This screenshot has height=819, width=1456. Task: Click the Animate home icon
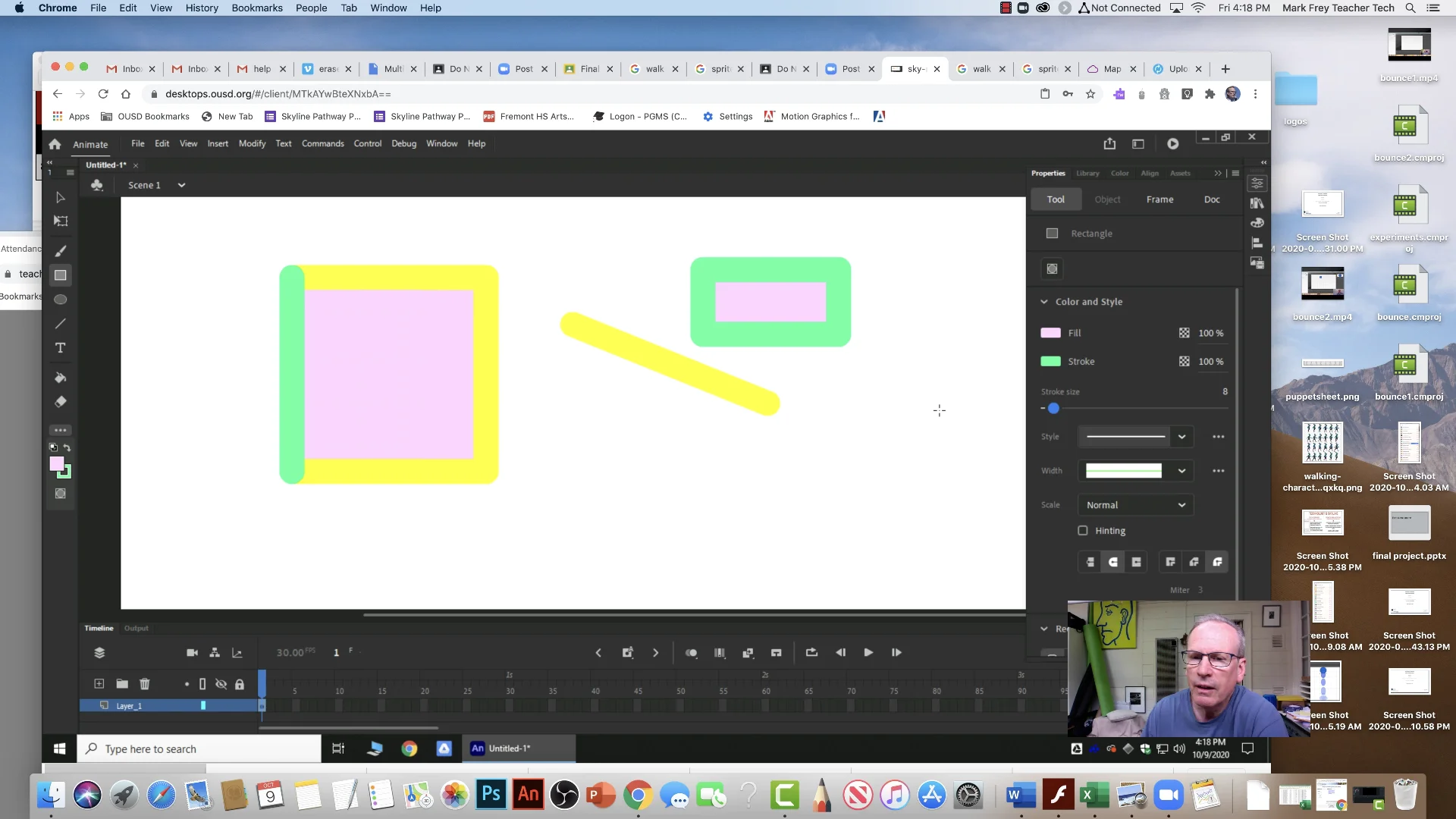(x=55, y=144)
